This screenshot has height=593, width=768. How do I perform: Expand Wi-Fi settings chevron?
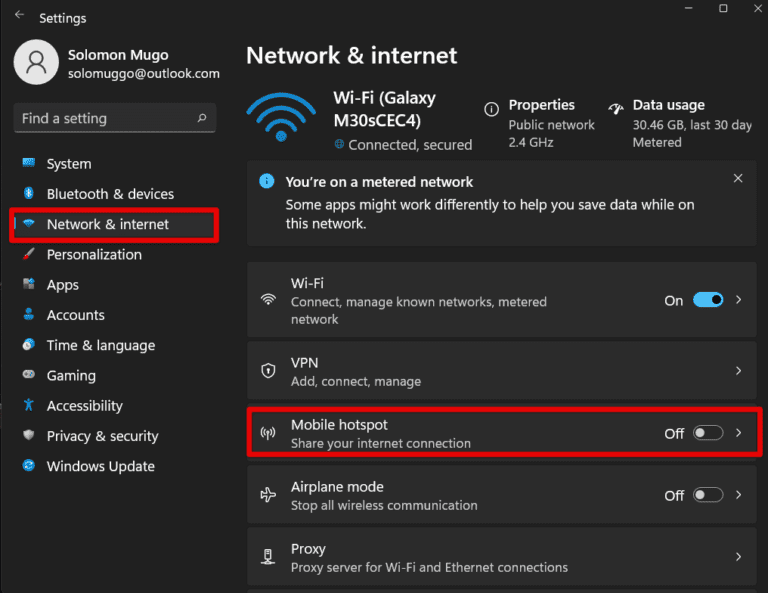coord(739,300)
